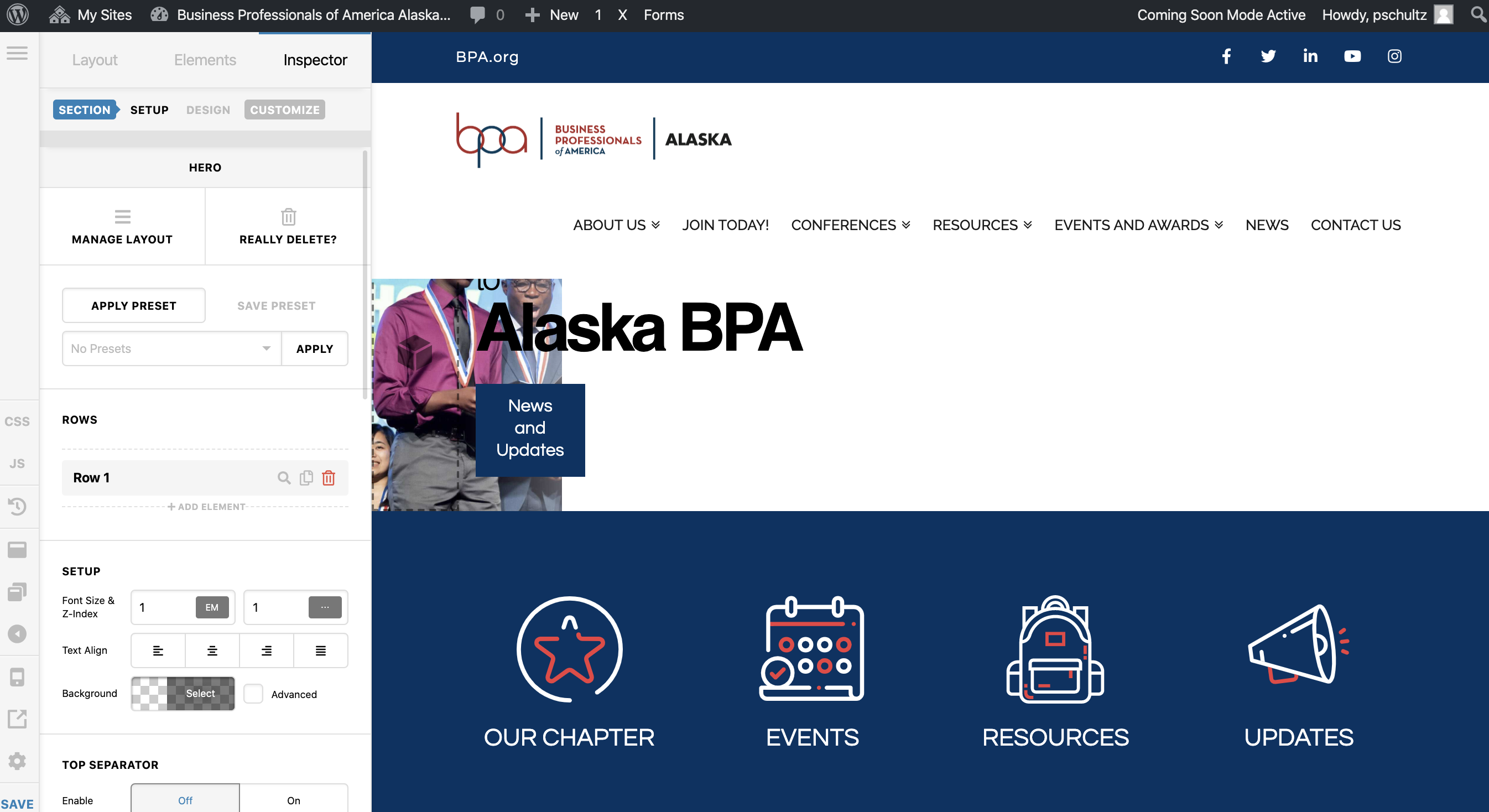Open the Instagram social icon
Image resolution: width=1489 pixels, height=812 pixels.
click(x=1395, y=56)
